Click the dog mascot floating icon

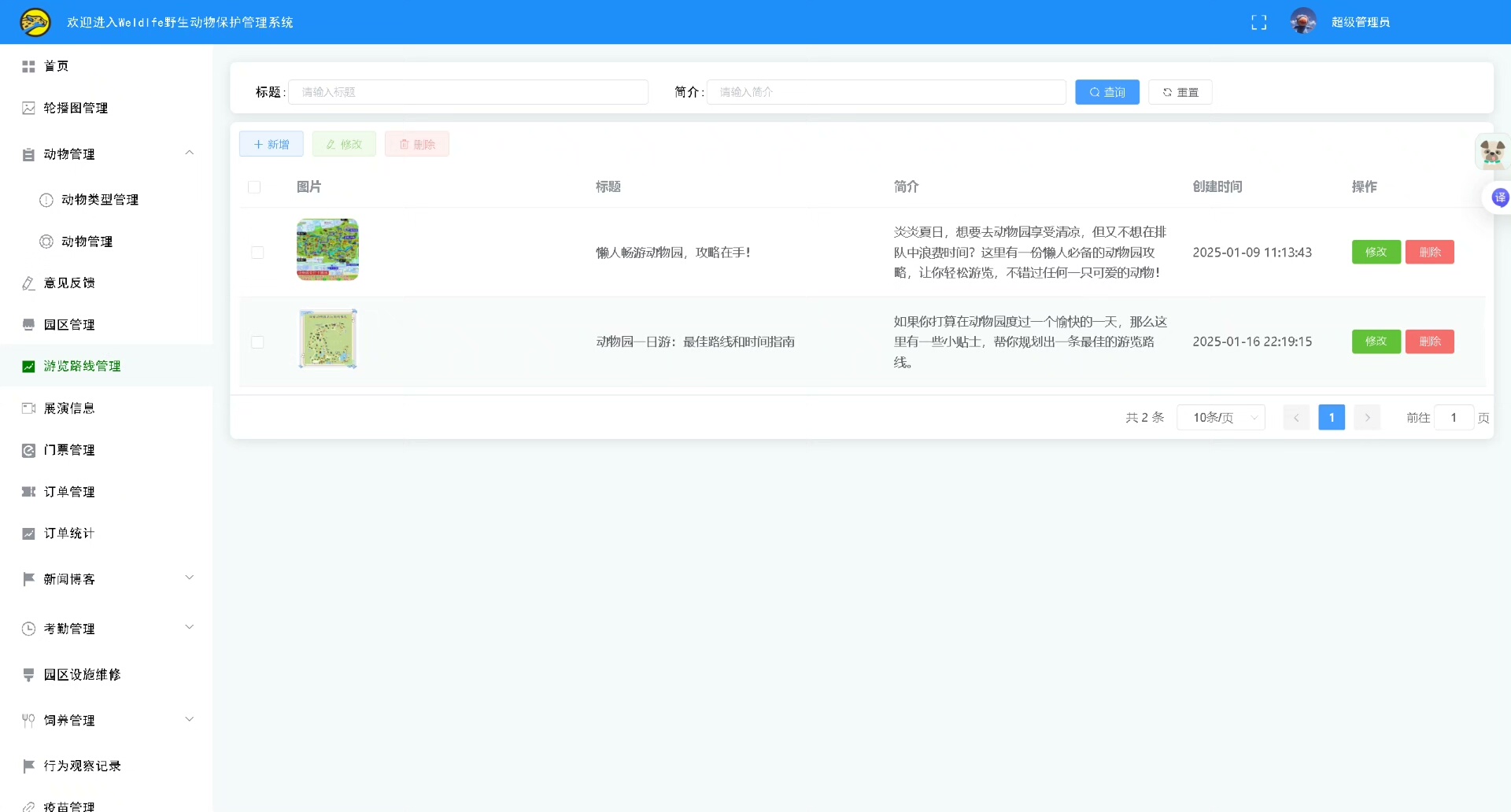[x=1491, y=152]
